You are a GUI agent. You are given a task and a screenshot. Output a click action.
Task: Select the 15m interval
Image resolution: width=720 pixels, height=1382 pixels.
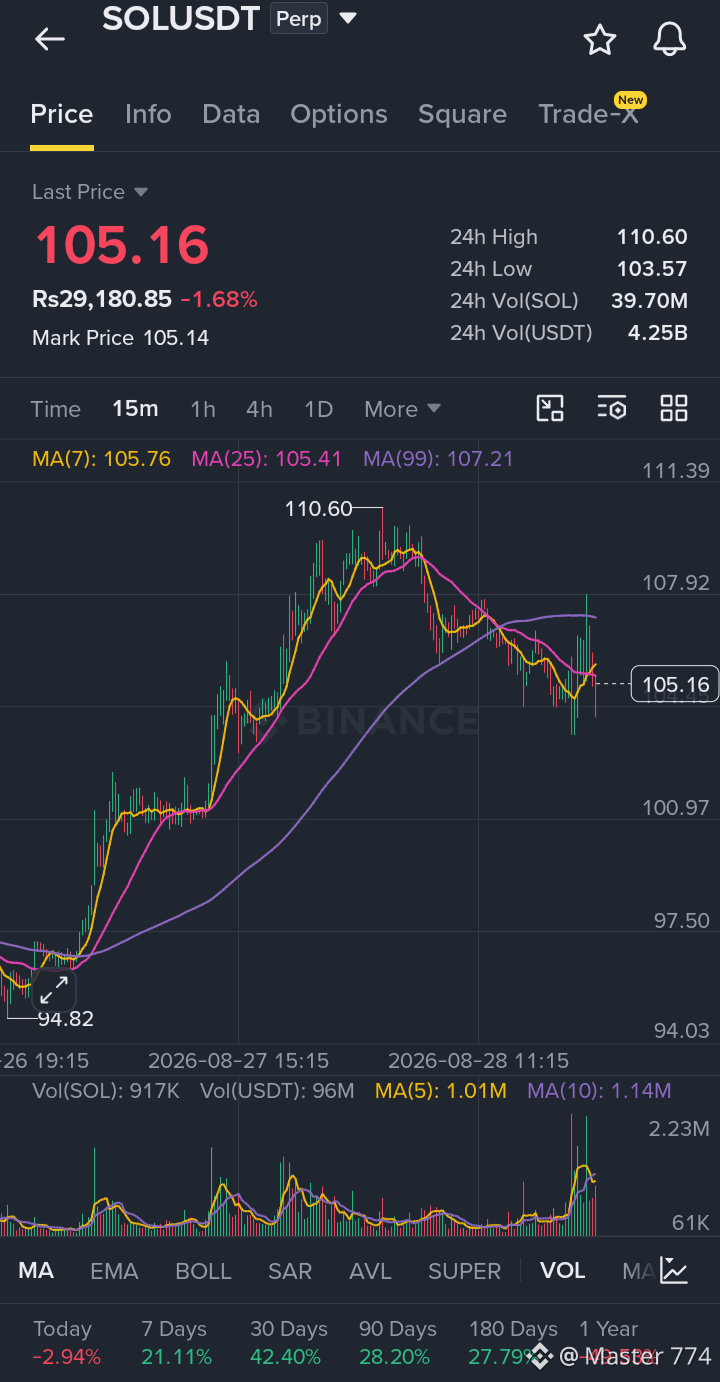[x=135, y=409]
